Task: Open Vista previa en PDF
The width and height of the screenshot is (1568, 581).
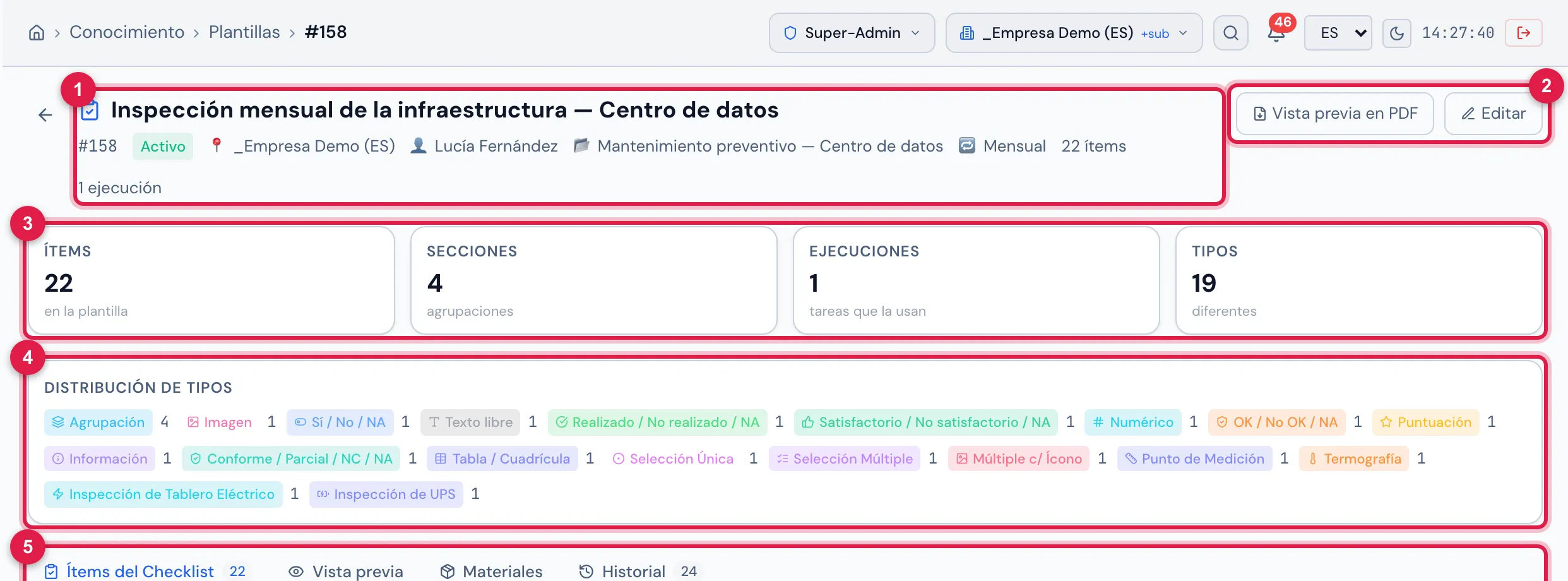Action: [x=1335, y=114]
